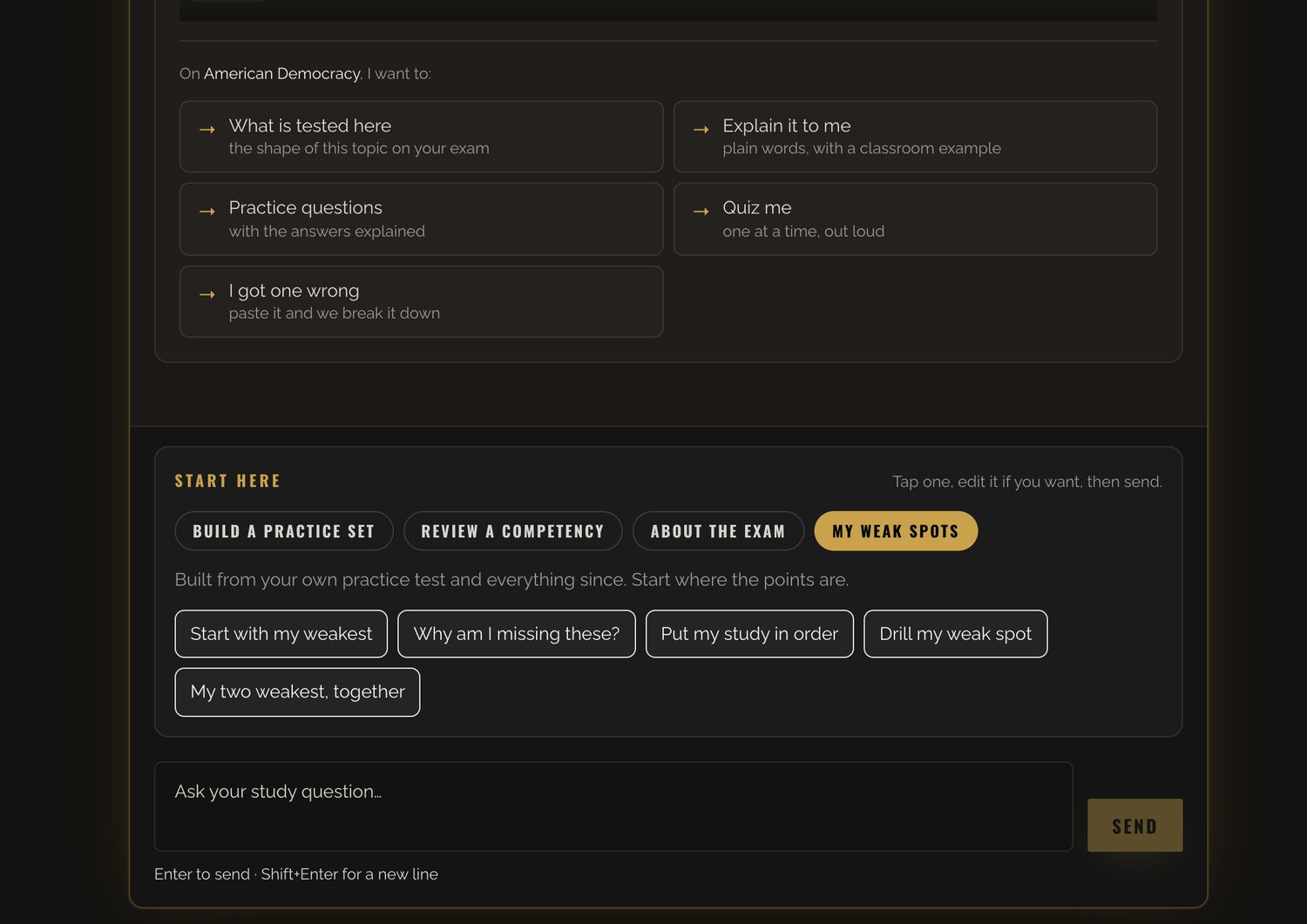Click the arrow icon beside "What is tested here"

click(207, 130)
